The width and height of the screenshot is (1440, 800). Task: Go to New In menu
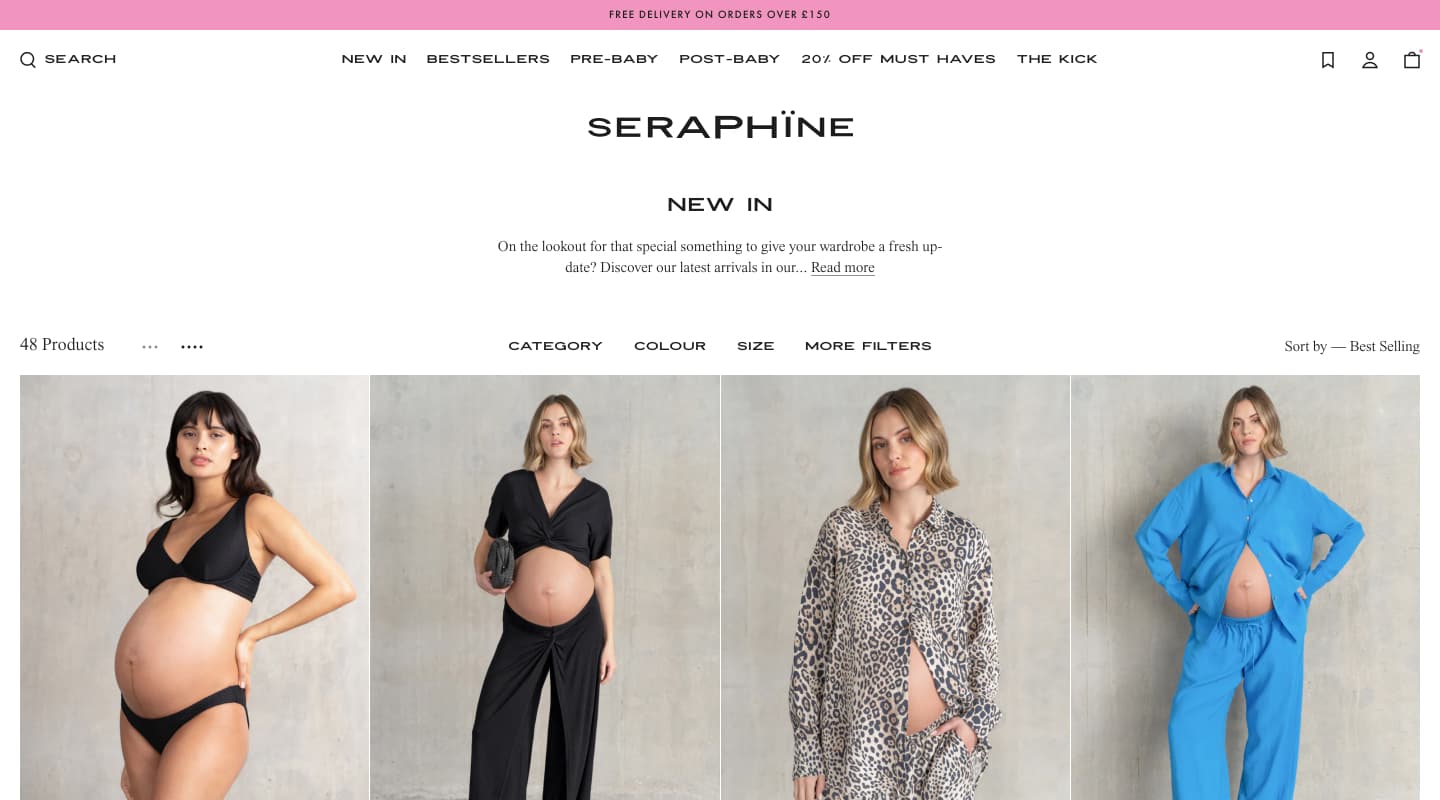[x=374, y=59]
